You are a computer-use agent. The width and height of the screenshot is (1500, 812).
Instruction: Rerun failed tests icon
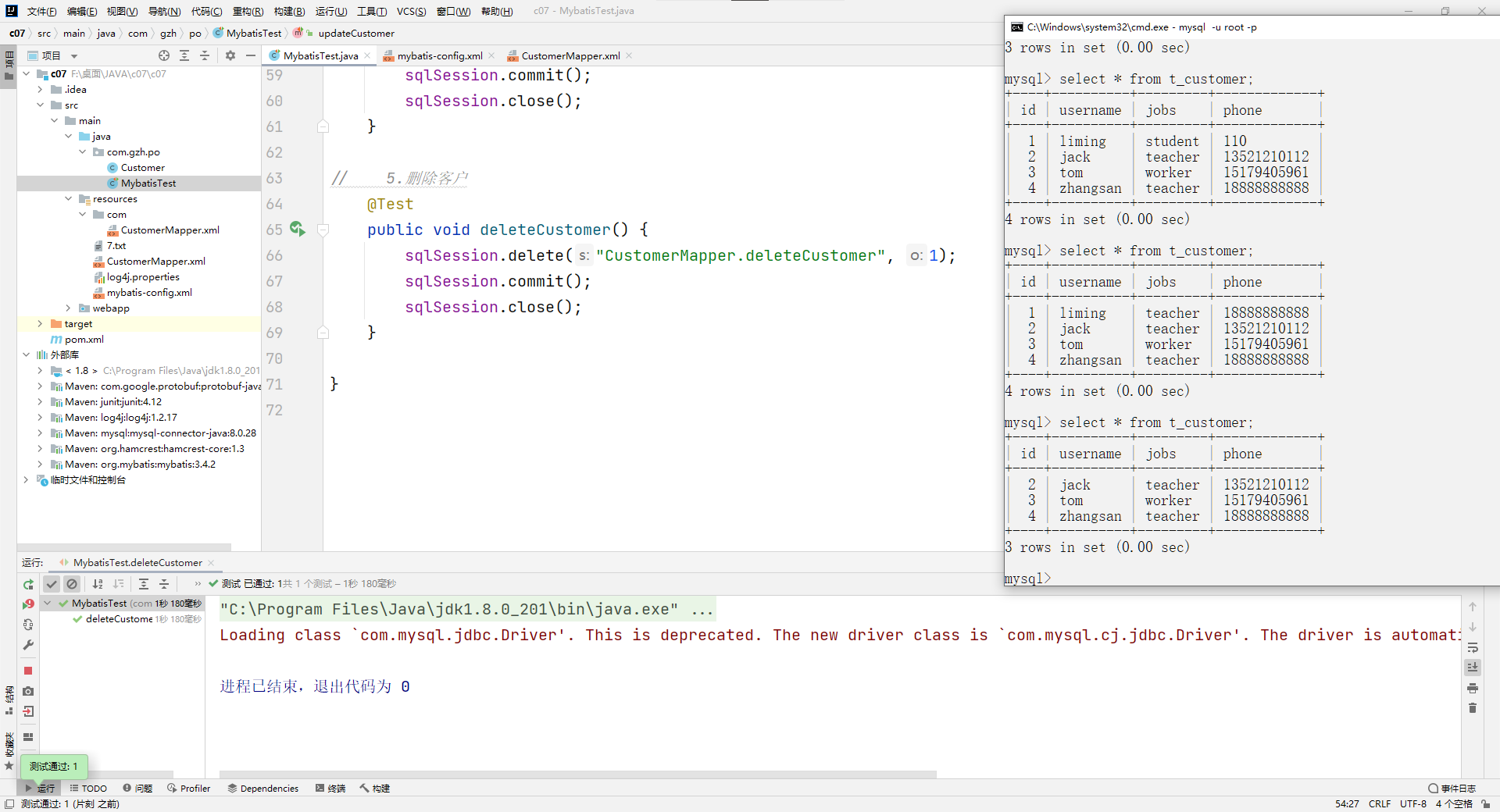(x=28, y=604)
